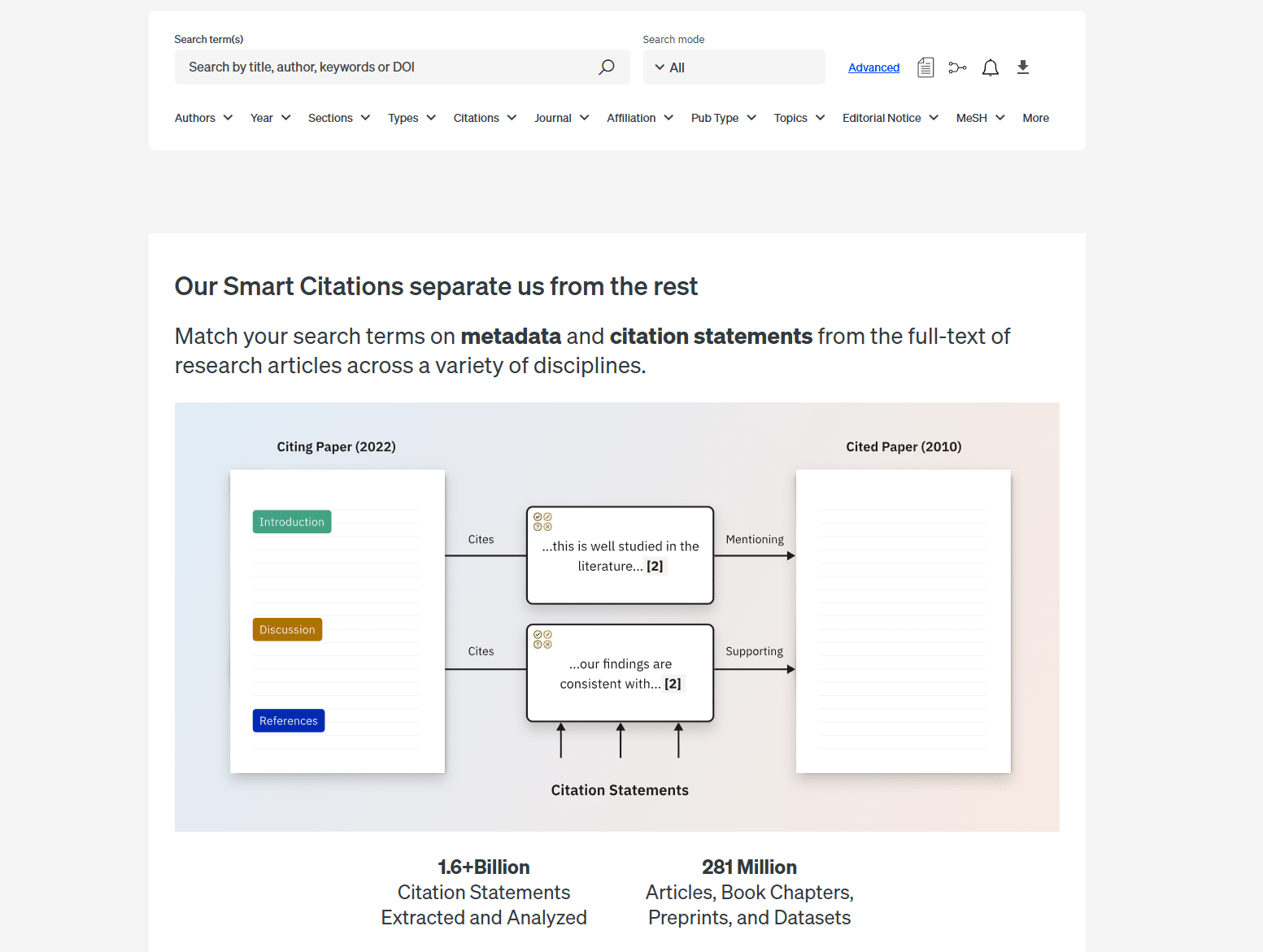Click the 'Search mode' label

(673, 39)
